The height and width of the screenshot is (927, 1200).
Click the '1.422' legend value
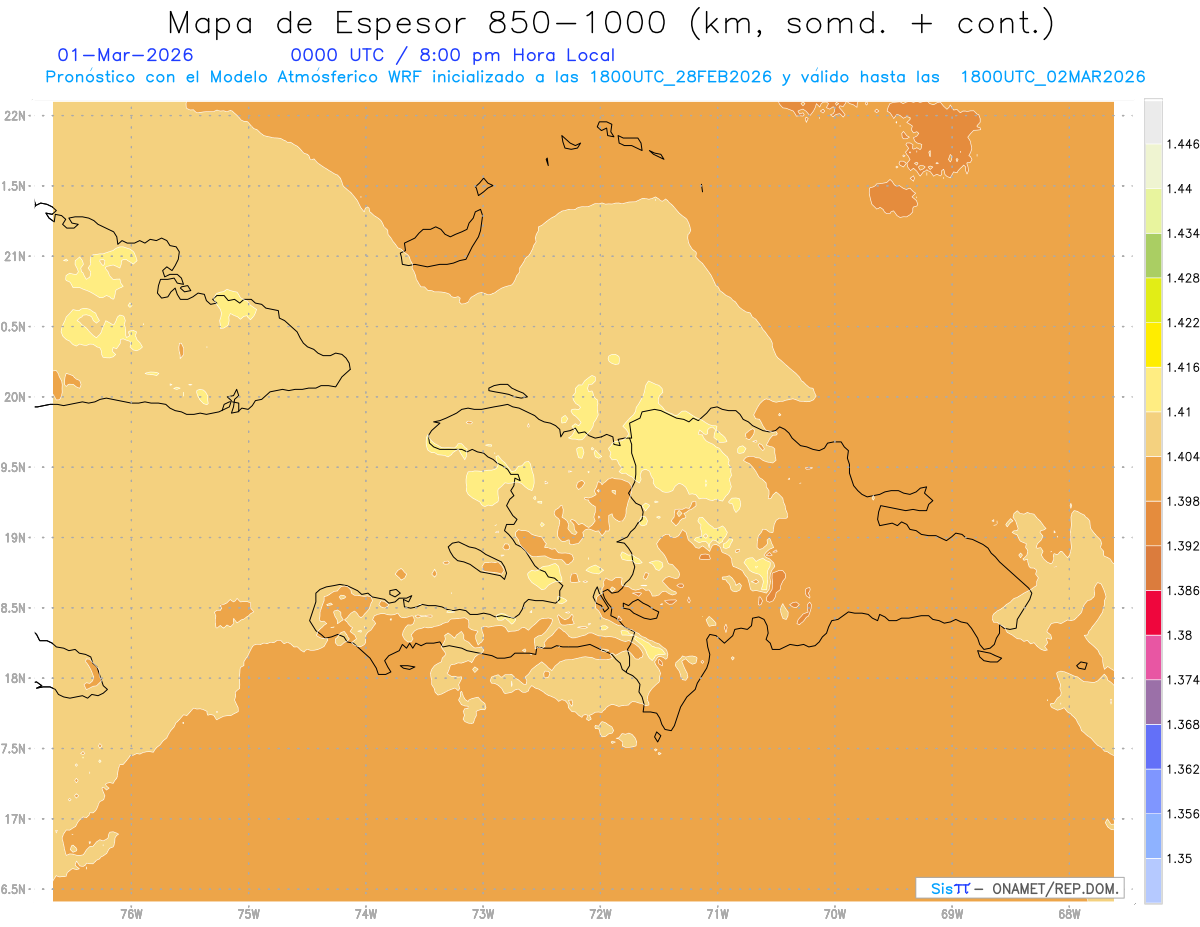point(1182,323)
